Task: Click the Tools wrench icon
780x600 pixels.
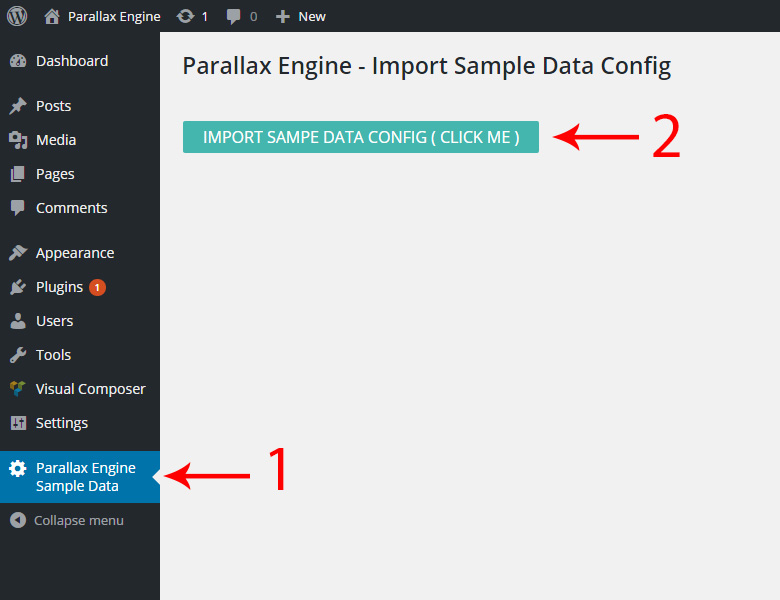Action: tap(18, 355)
